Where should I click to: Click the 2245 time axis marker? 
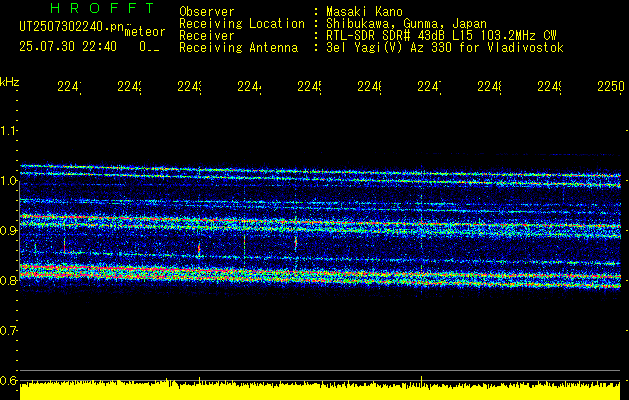coord(309,87)
